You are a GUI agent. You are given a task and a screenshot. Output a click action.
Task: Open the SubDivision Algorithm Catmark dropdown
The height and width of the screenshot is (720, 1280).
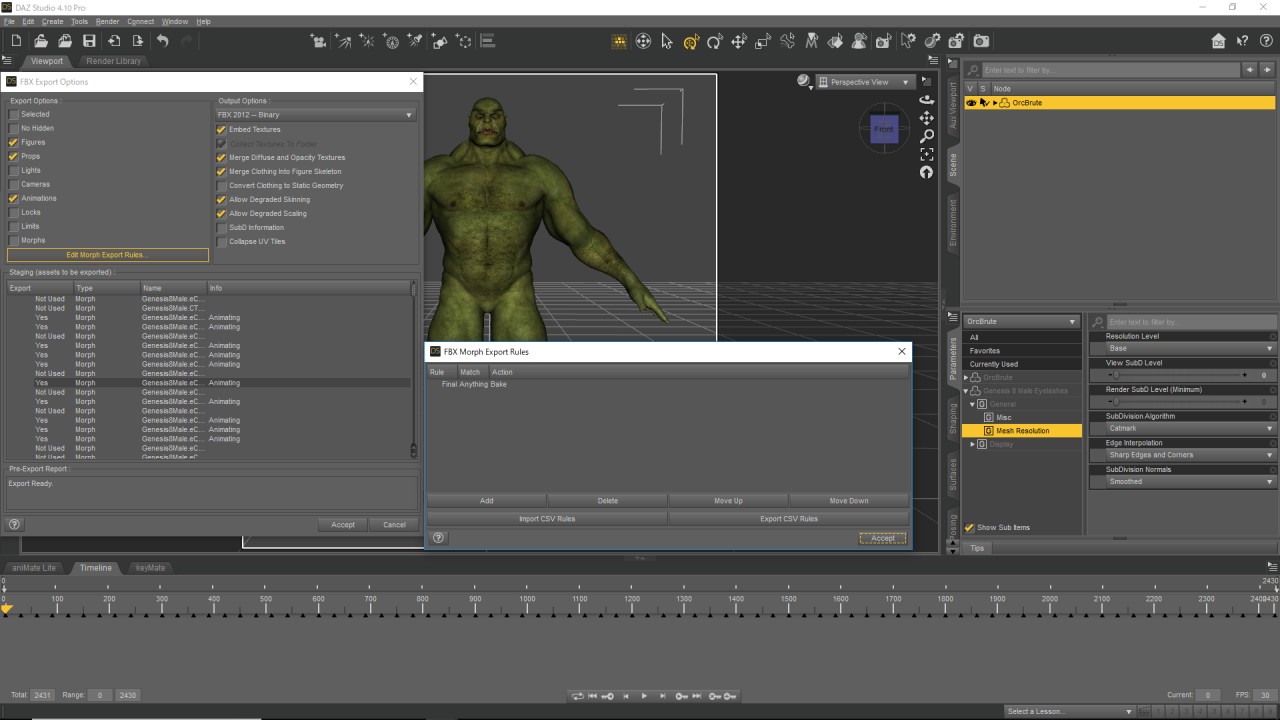[1191, 428]
